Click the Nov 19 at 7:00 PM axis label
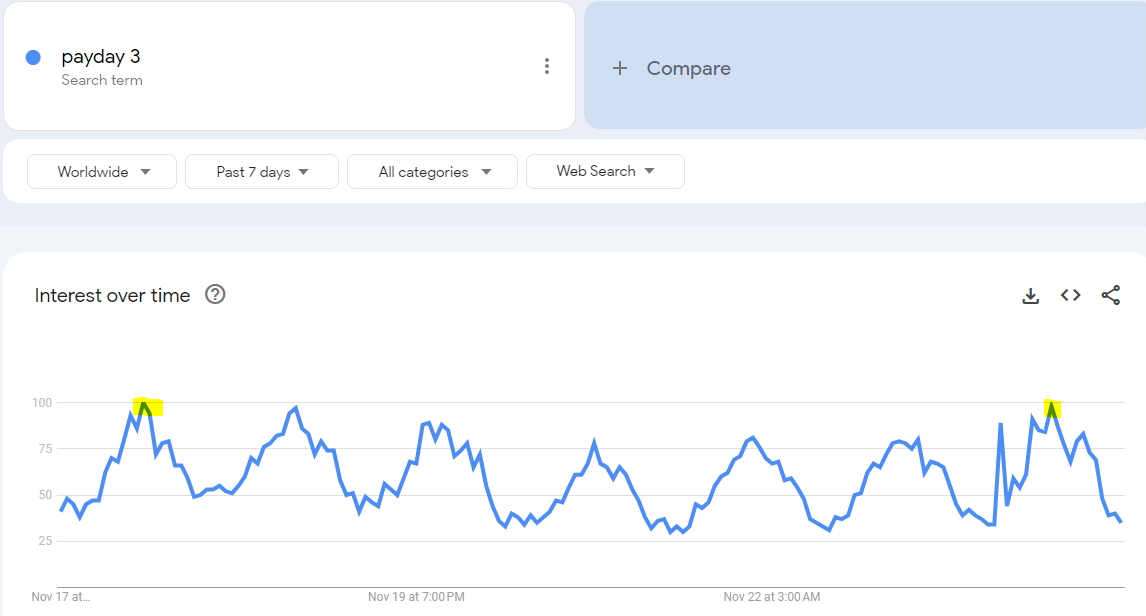The image size is (1146, 616). pyautogui.click(x=416, y=597)
